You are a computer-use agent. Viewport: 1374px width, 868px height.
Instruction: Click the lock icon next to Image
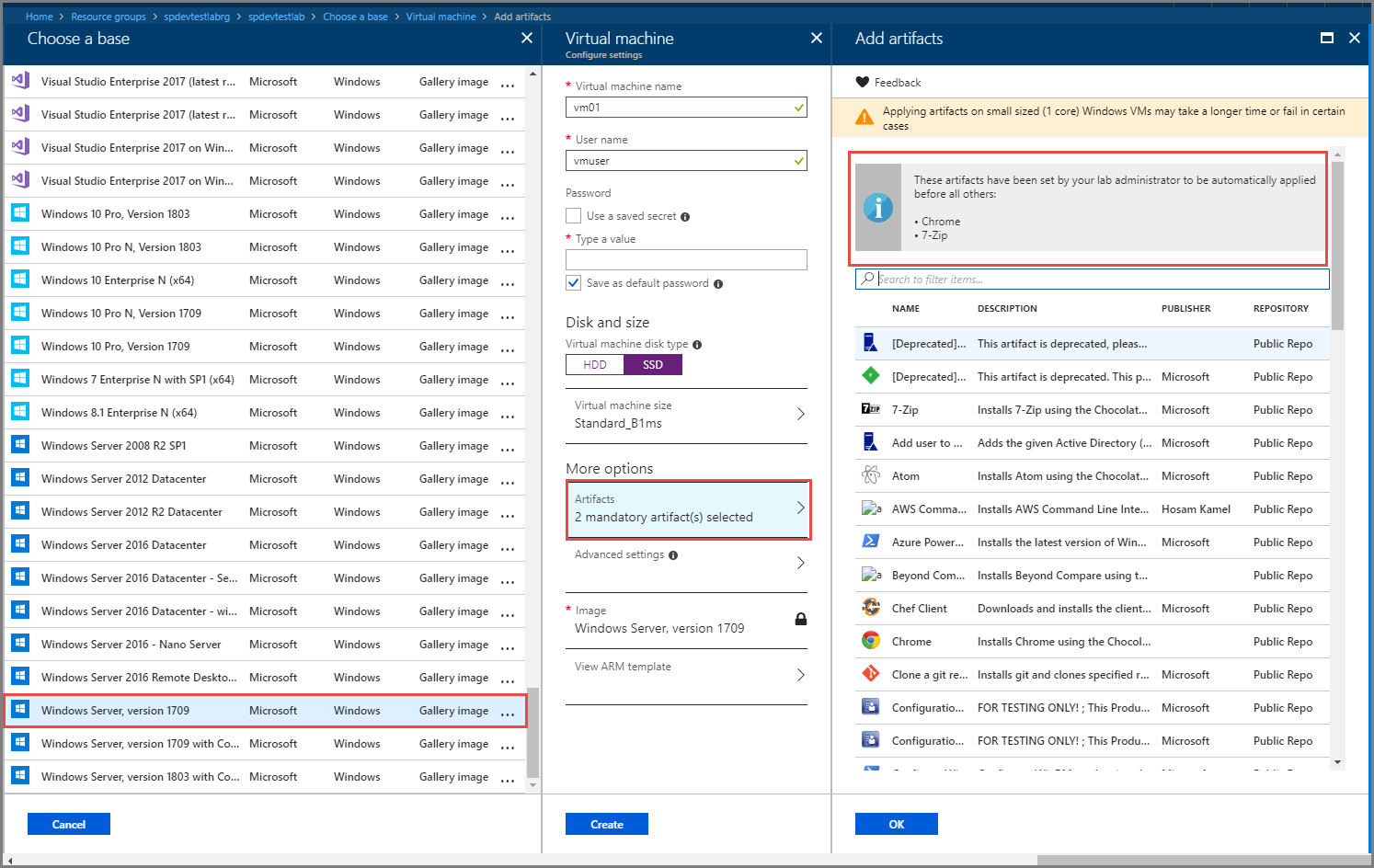pos(801,619)
